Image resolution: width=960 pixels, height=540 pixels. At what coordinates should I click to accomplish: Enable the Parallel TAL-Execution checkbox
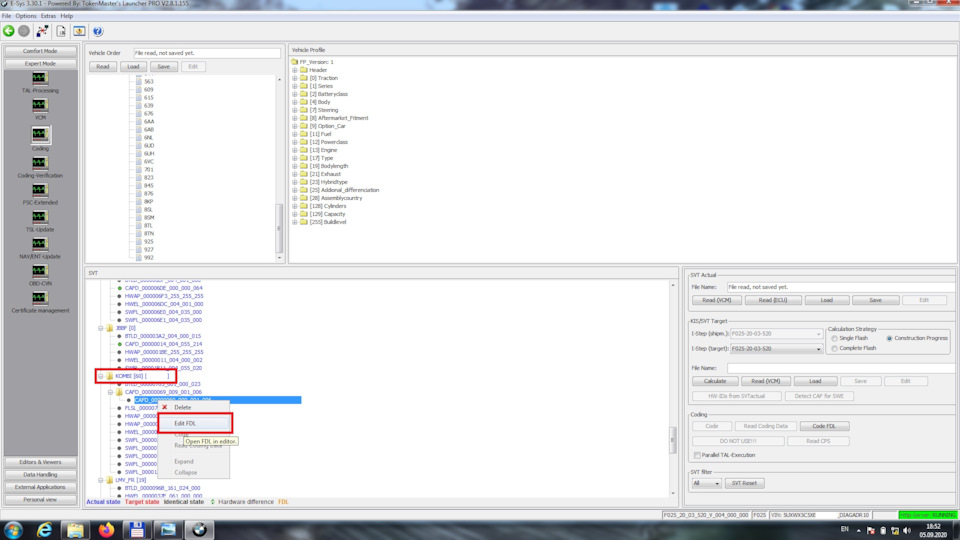tap(697, 456)
